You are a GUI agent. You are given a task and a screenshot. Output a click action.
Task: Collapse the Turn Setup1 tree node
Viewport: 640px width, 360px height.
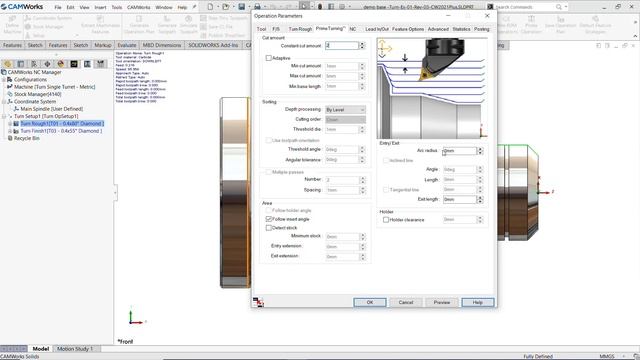tap(4, 116)
